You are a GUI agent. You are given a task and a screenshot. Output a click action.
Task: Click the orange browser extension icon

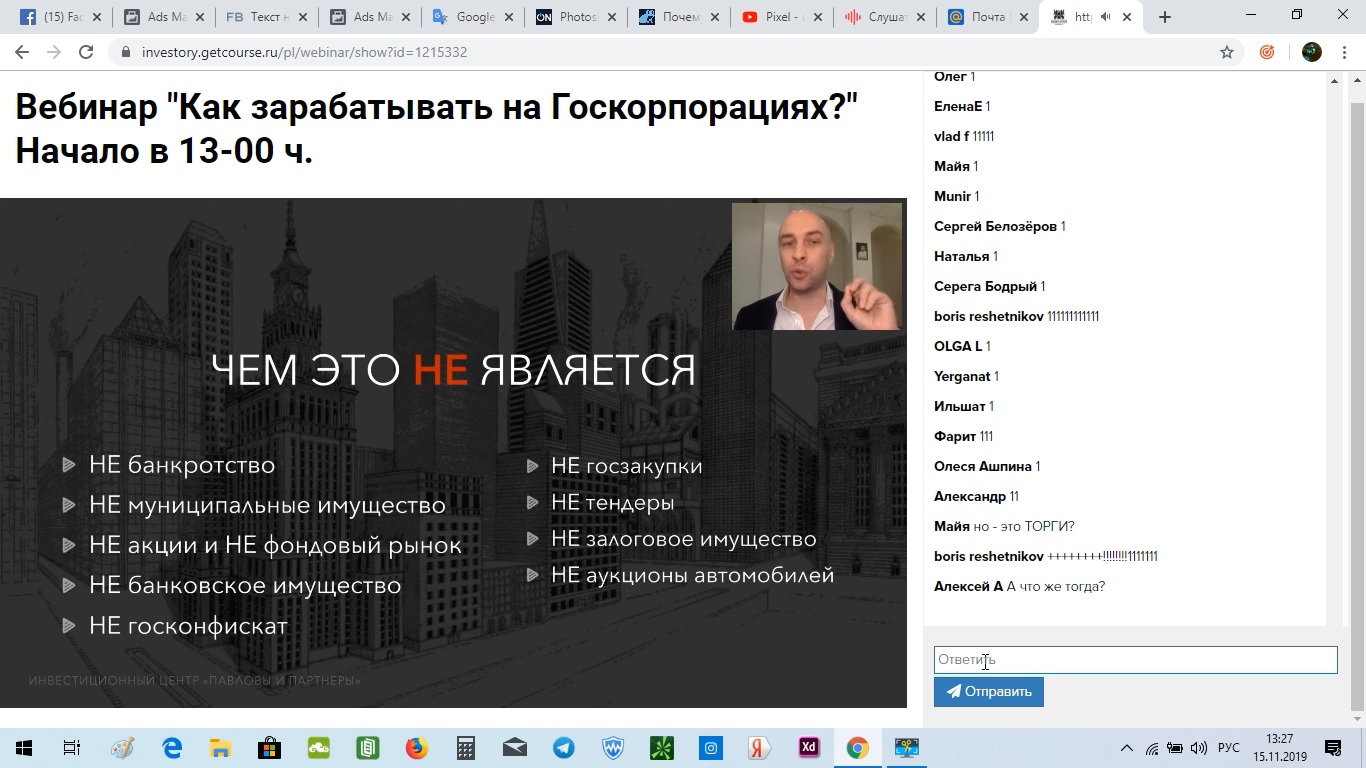(1268, 51)
